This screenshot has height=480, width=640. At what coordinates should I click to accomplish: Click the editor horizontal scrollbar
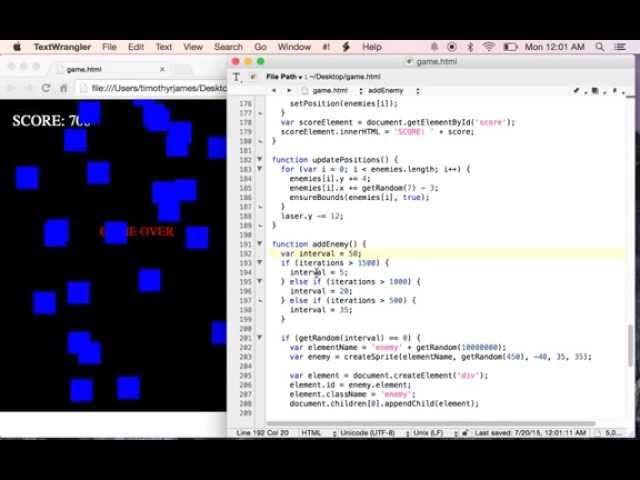[x=431, y=423]
